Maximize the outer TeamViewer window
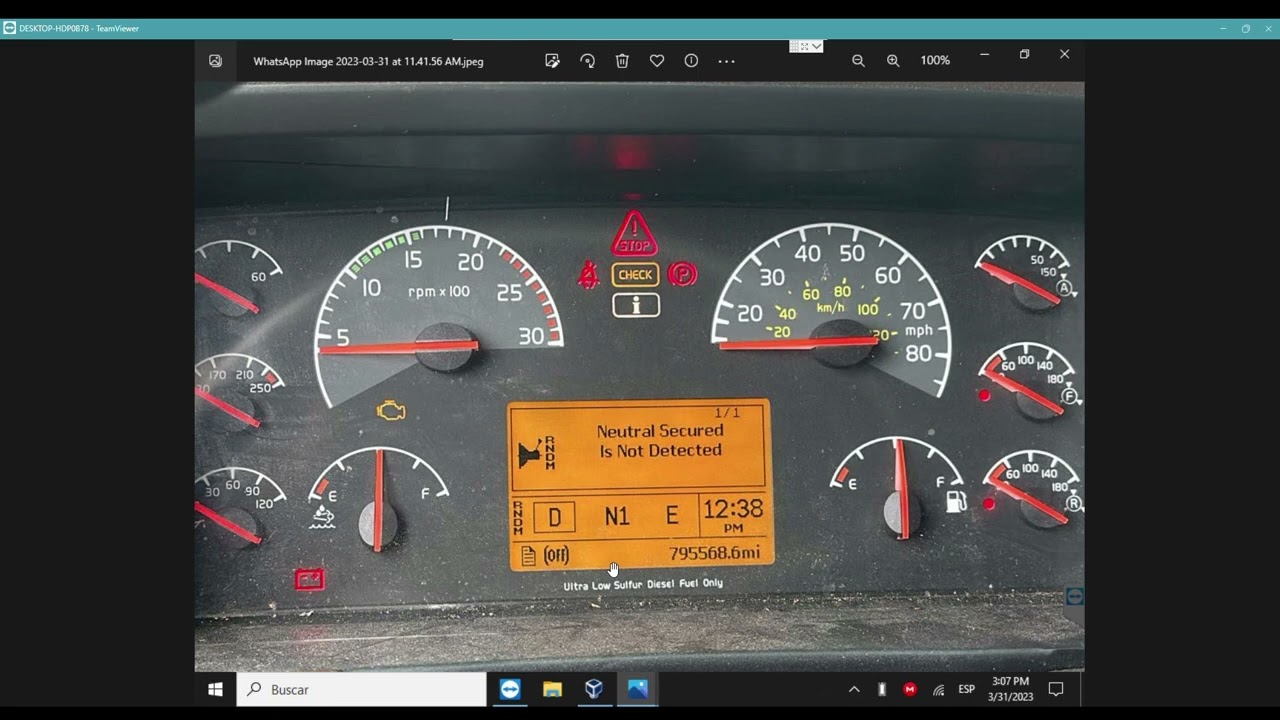This screenshot has height=720, width=1280. (x=1246, y=28)
